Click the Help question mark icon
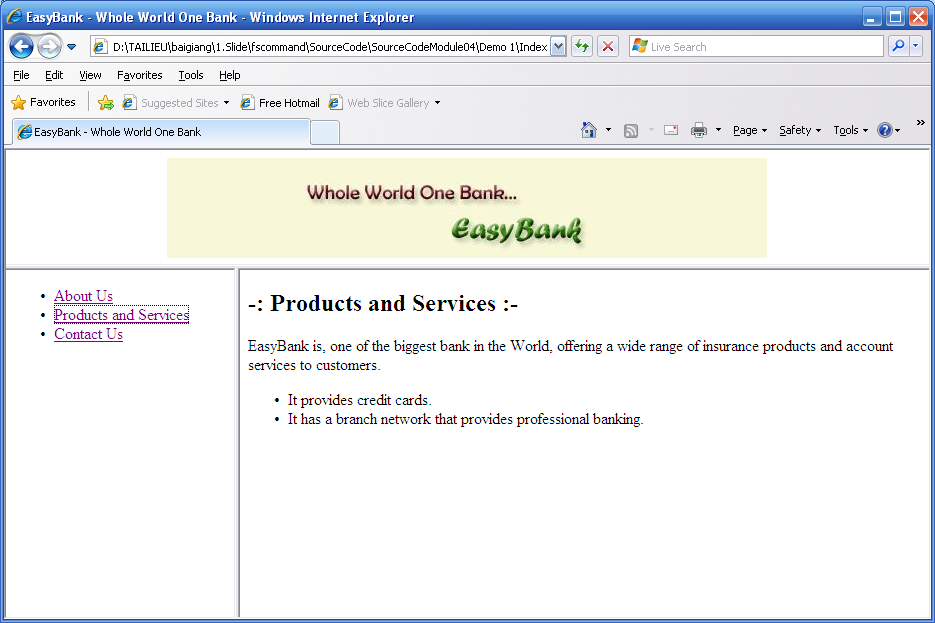935x623 pixels. click(884, 130)
